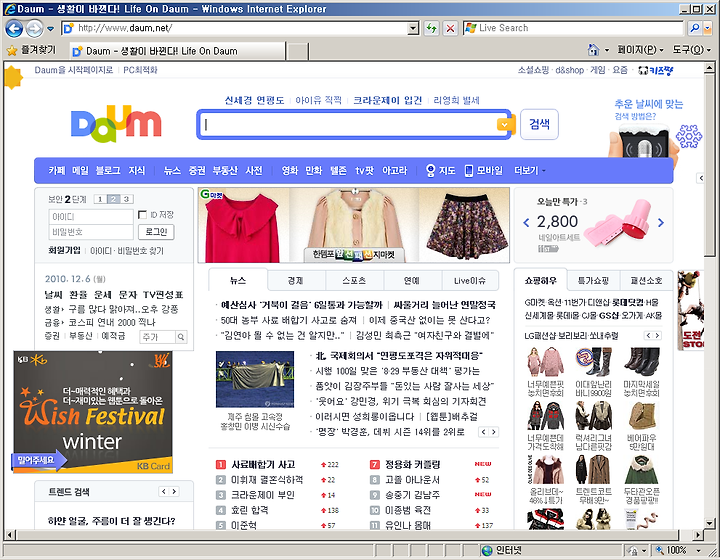
Task: Click the 인터넷 security zone status icon
Action: 487,550
